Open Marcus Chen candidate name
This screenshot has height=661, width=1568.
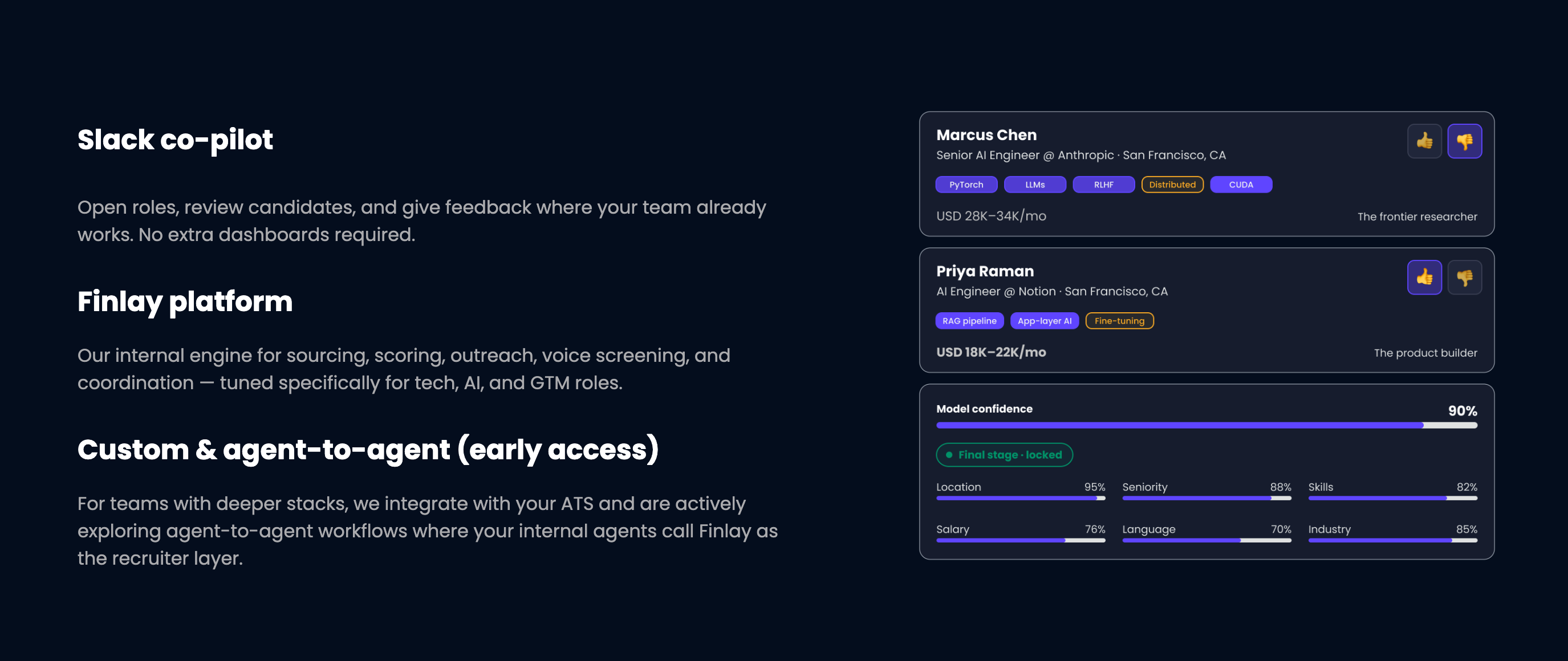(x=986, y=135)
